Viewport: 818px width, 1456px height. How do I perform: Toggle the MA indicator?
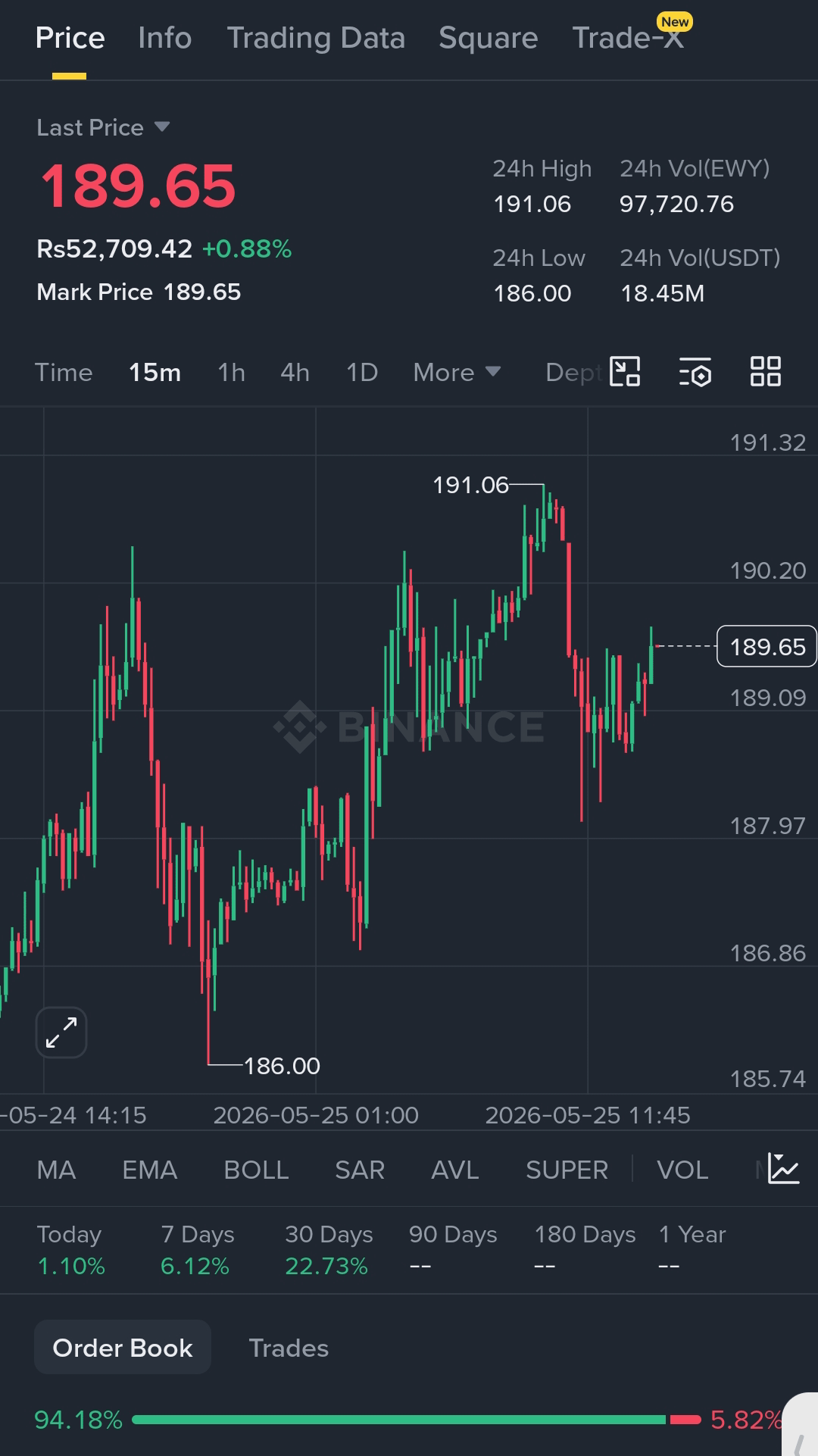(56, 1170)
